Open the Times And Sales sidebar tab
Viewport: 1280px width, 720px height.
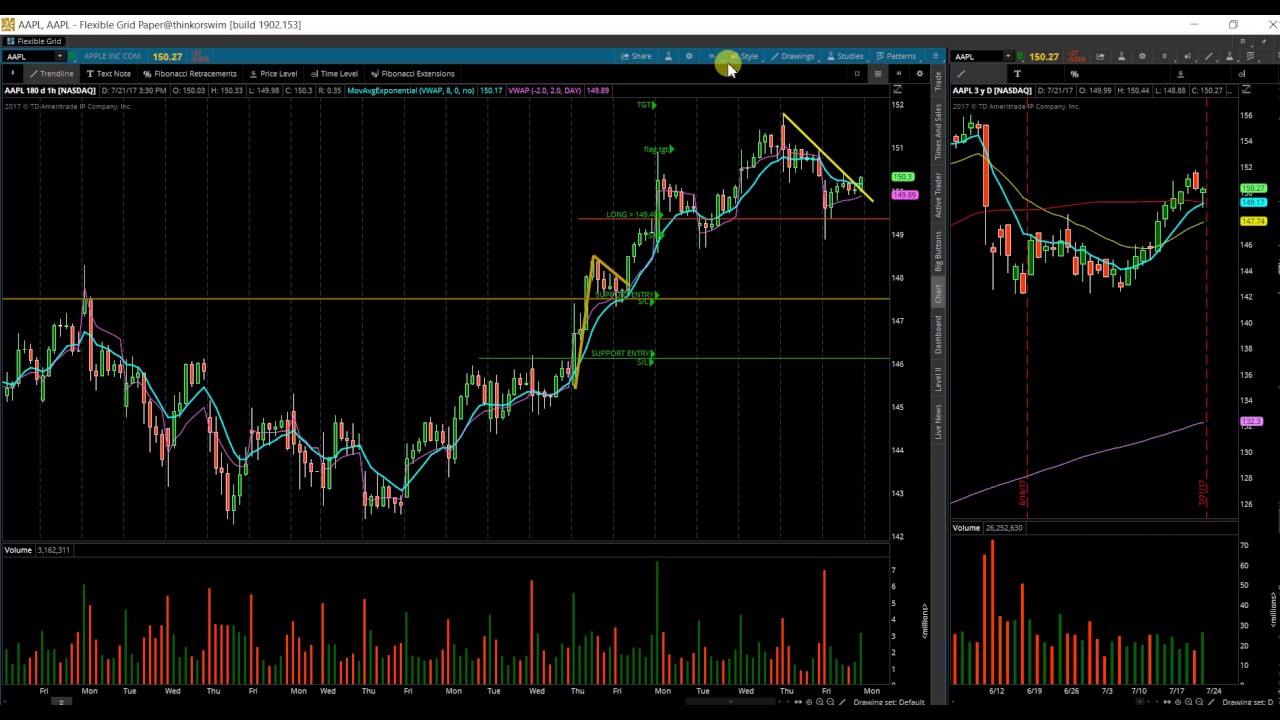(938, 132)
